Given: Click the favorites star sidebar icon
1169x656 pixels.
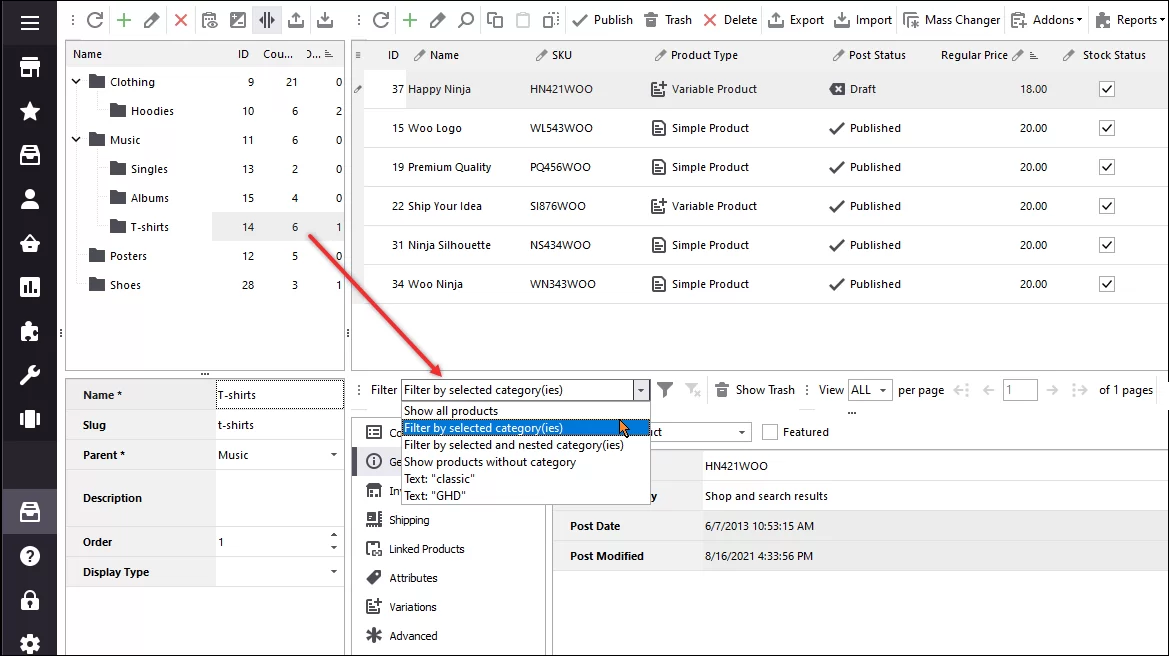Looking at the screenshot, I should pyautogui.click(x=30, y=111).
